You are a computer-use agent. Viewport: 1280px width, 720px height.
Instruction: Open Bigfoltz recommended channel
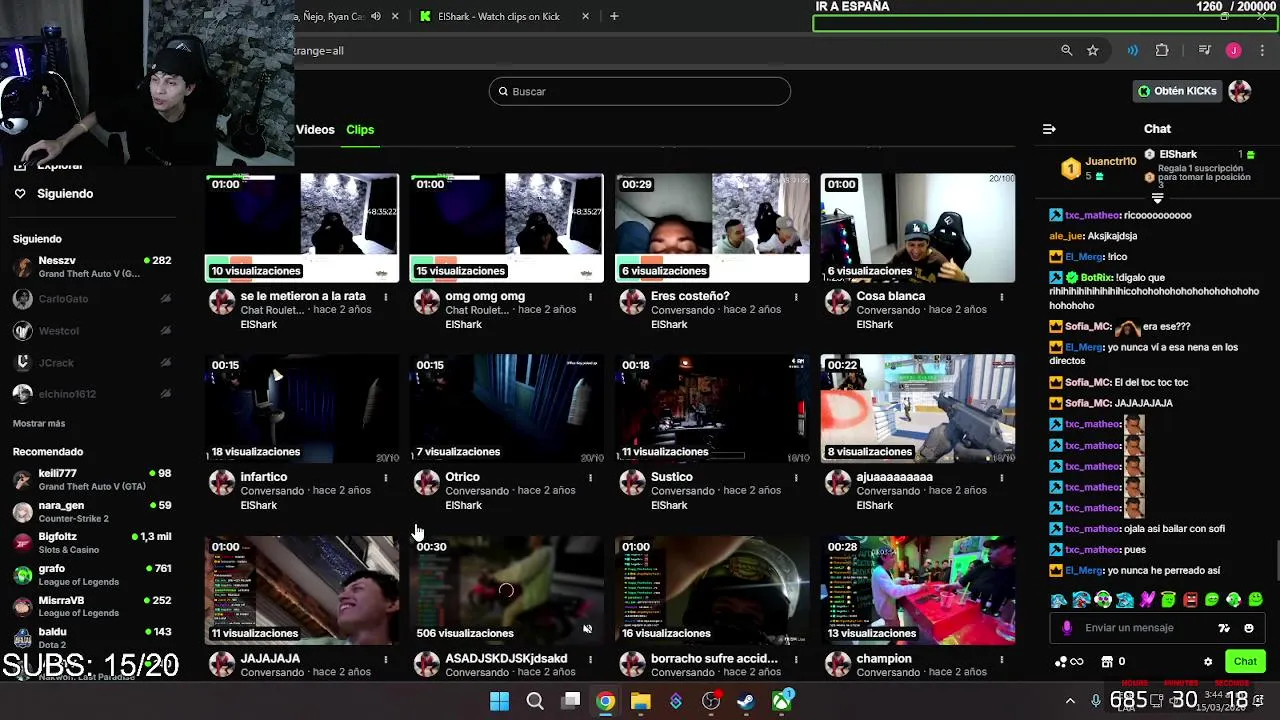(x=92, y=543)
